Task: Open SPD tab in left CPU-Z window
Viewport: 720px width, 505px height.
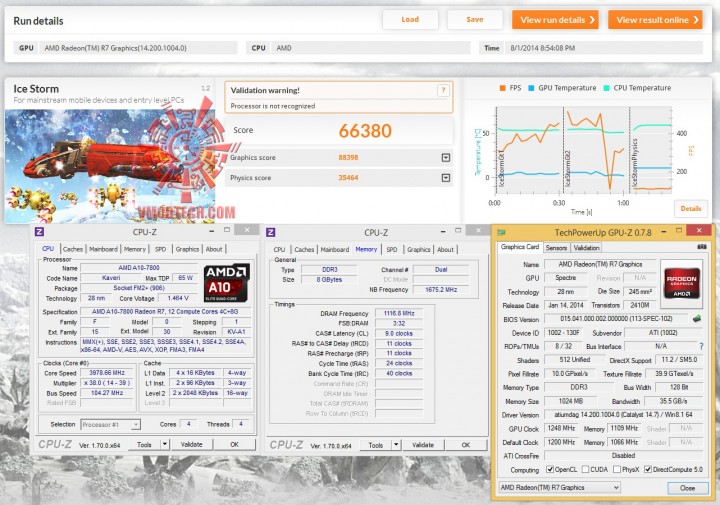Action: click(x=160, y=249)
